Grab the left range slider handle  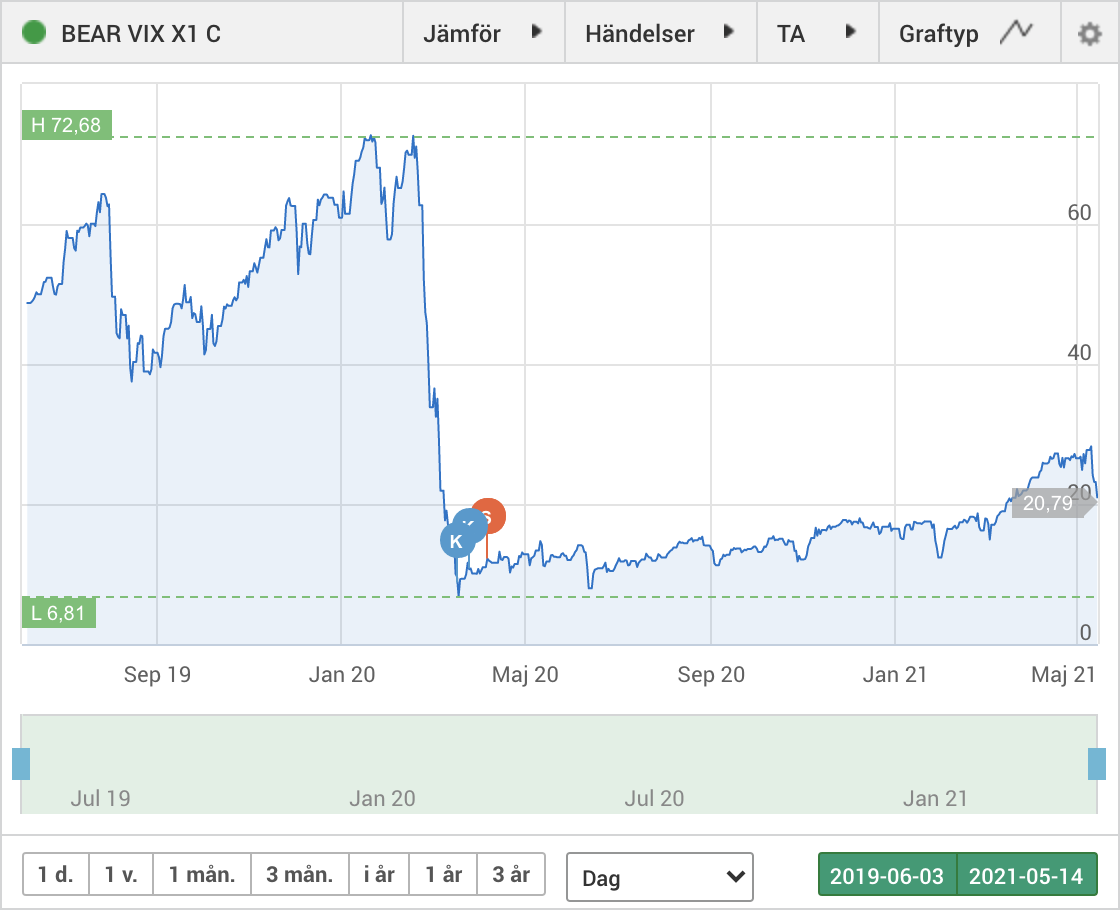[21, 763]
